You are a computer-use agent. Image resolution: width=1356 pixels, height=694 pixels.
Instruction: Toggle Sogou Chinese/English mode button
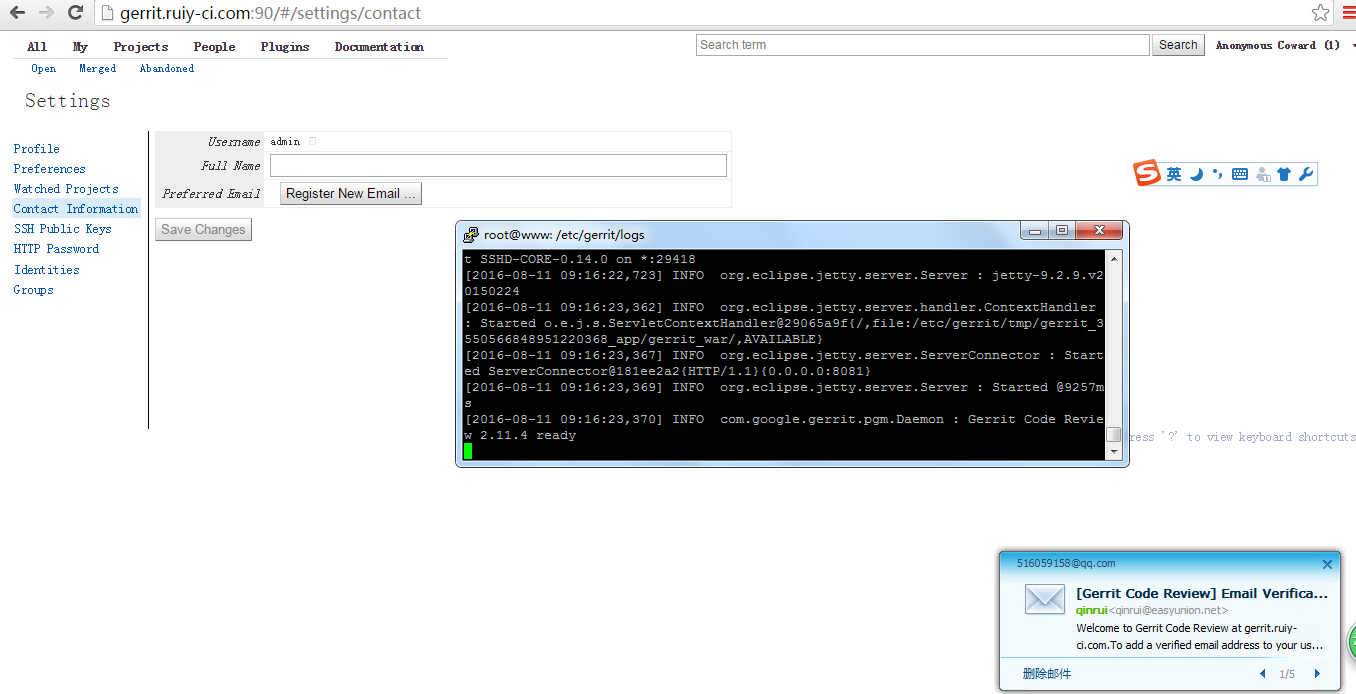(1174, 174)
